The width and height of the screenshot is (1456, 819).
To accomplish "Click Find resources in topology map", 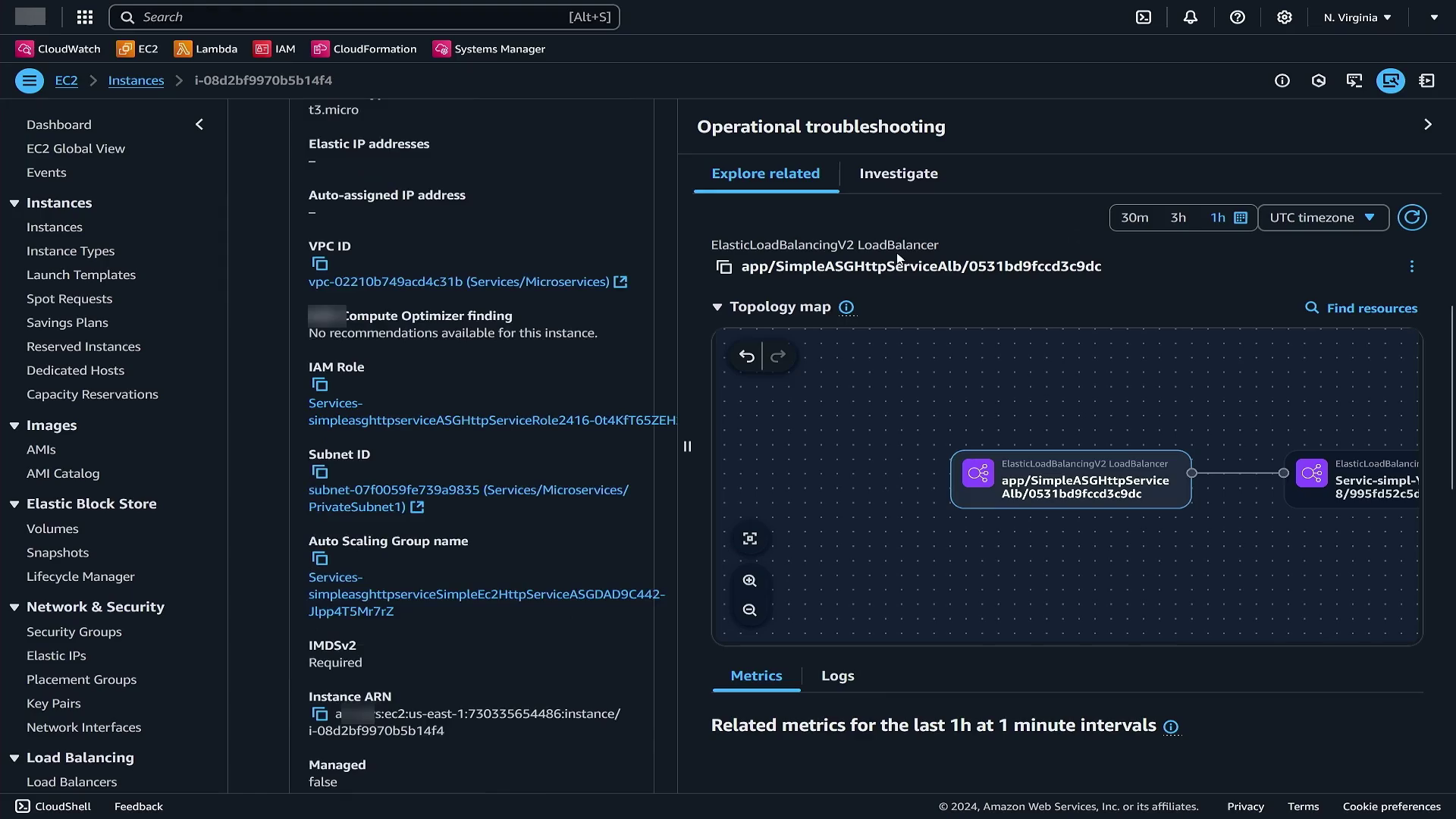I will point(1361,308).
